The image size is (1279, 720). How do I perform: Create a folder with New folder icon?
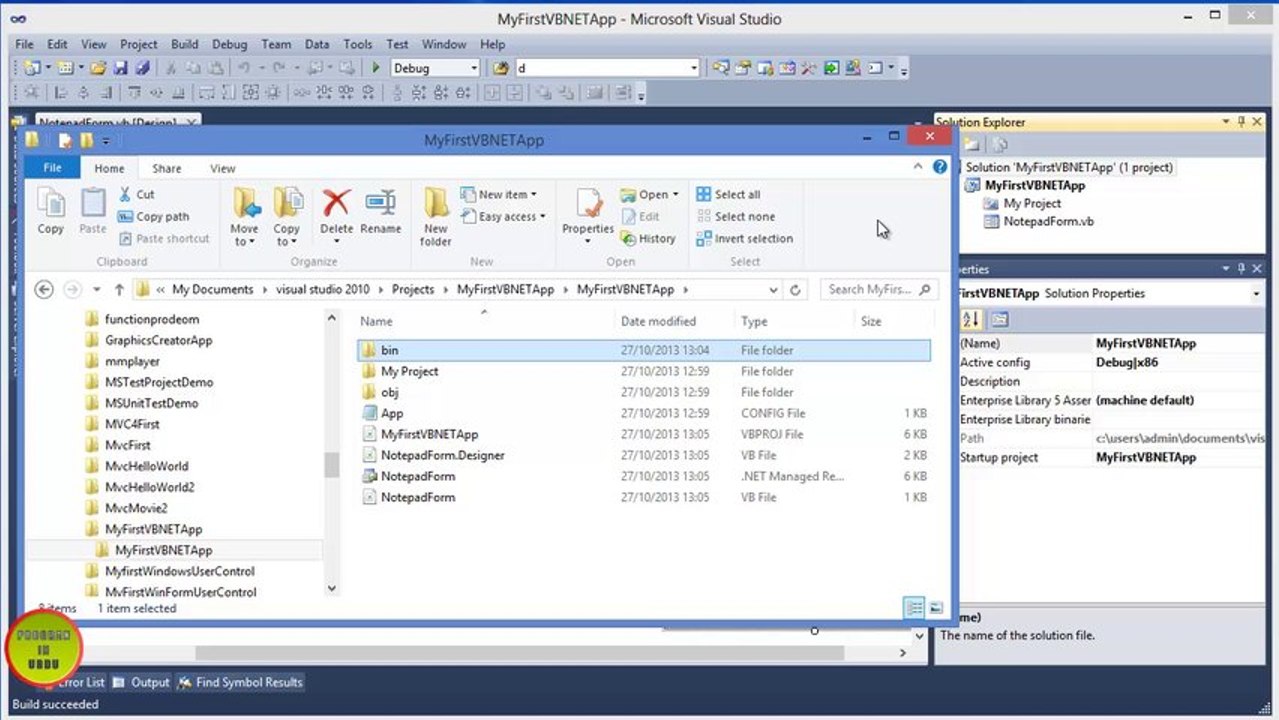tap(435, 215)
